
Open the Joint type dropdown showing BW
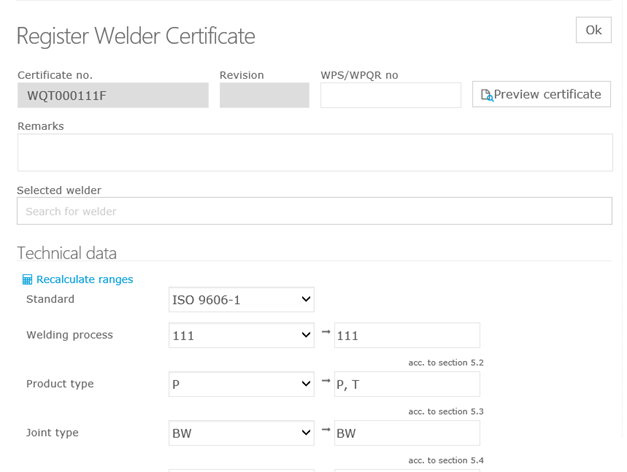[241, 433]
